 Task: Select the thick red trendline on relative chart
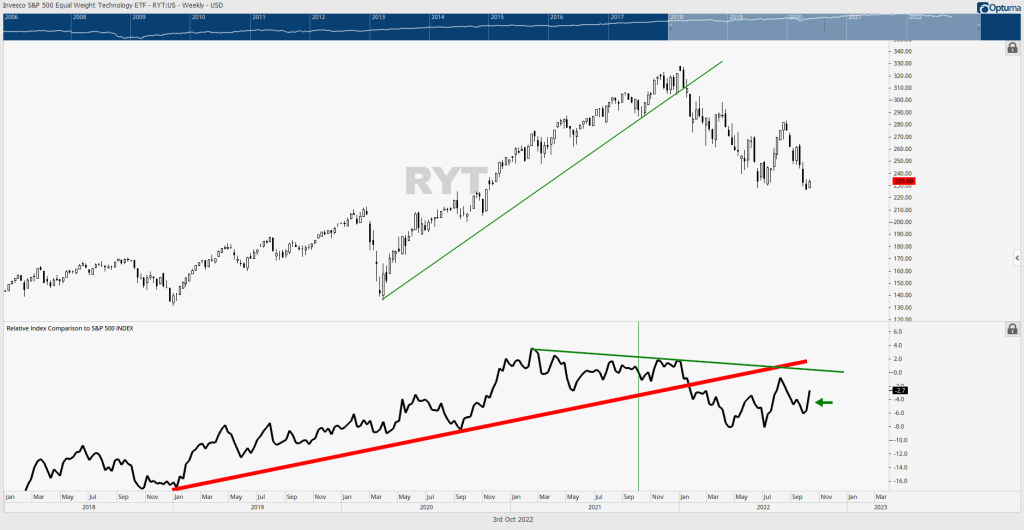(490, 425)
